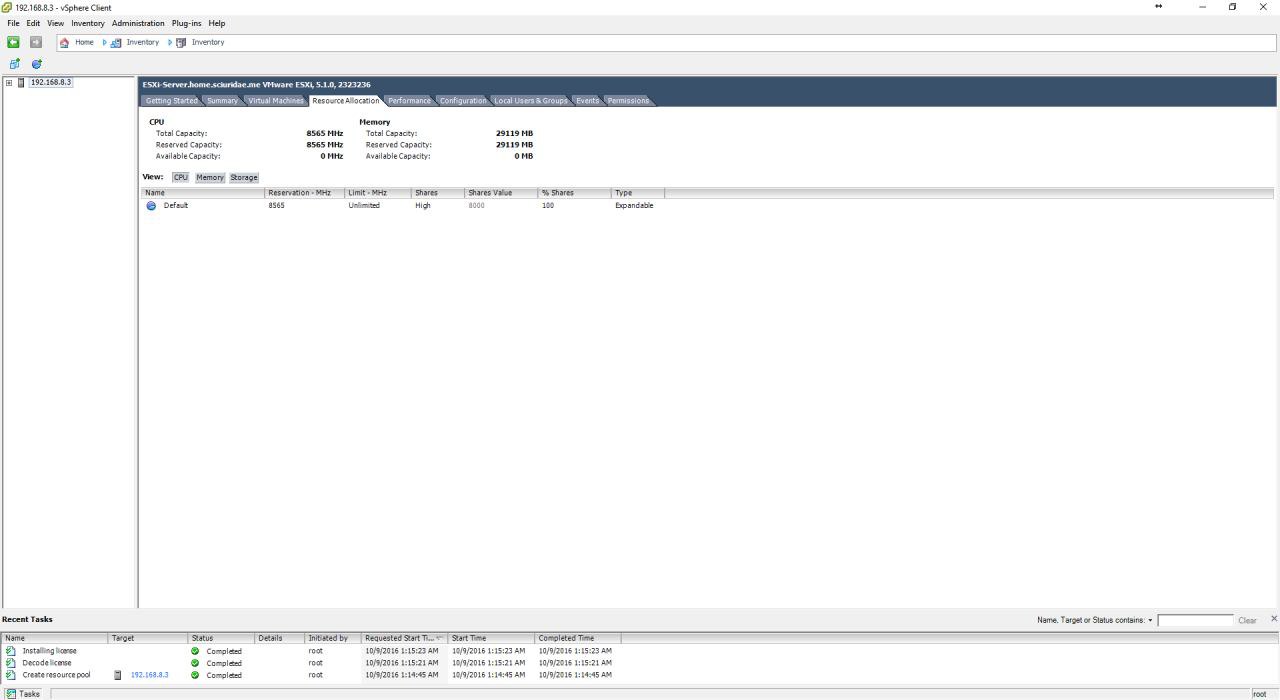
Task: Click the Decode license task icon
Action: click(11, 662)
